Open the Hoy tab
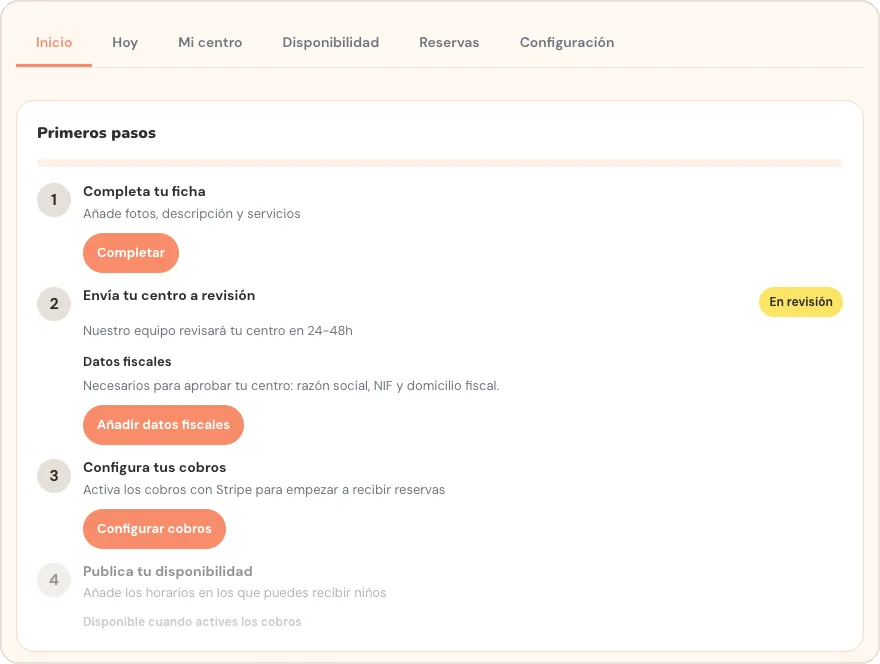880x664 pixels. (x=125, y=43)
